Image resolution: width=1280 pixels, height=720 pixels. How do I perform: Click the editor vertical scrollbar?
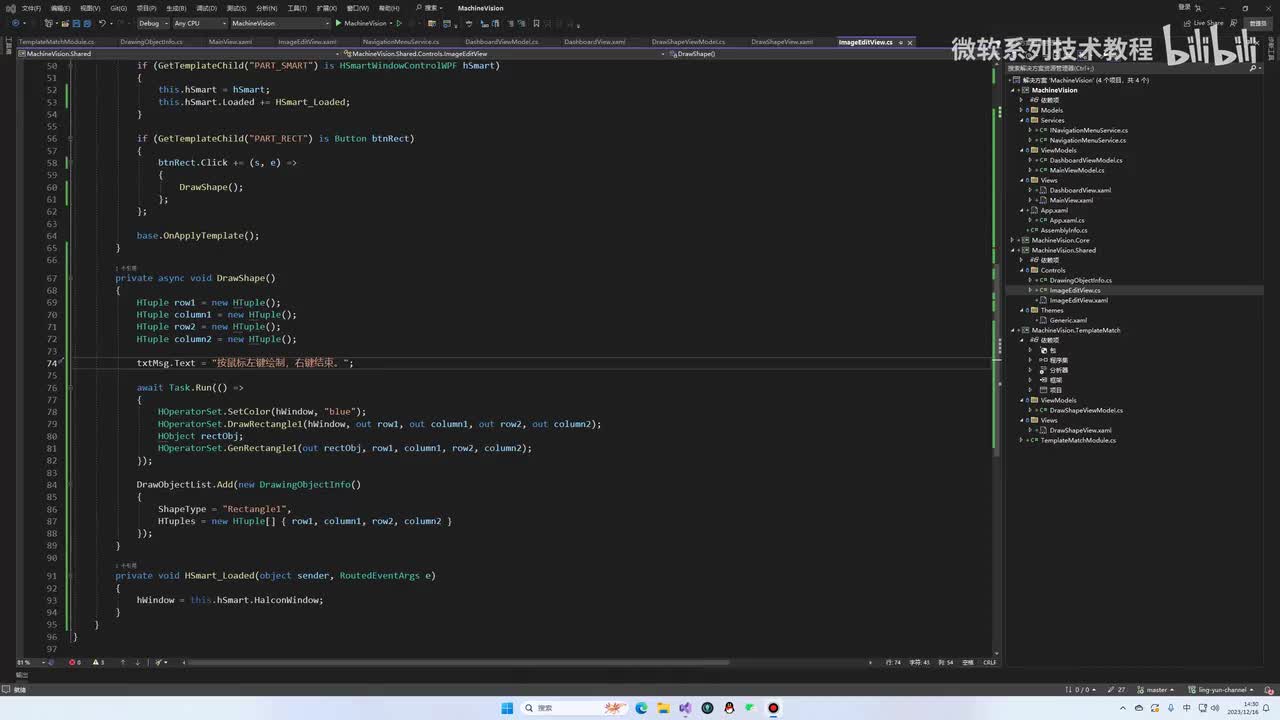(x=997, y=360)
